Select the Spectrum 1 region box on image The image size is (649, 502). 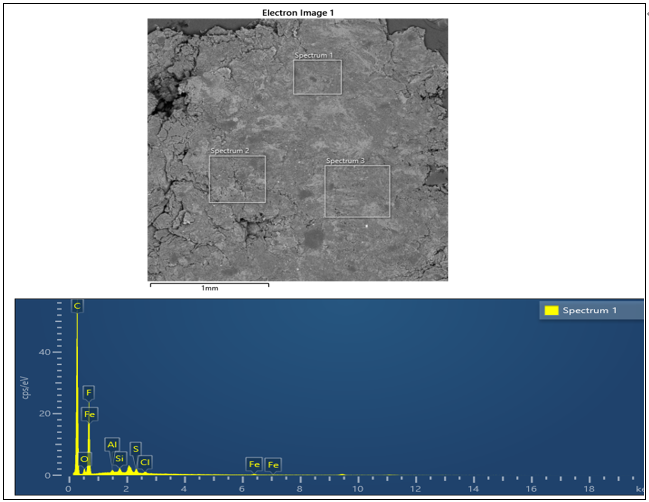click(x=317, y=76)
